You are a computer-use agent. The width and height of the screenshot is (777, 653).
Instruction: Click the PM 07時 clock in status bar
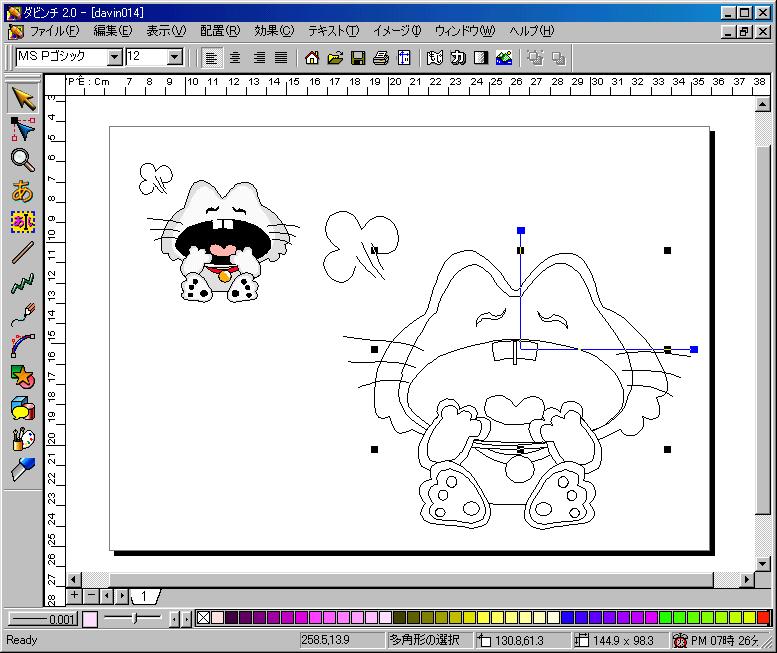coord(717,640)
